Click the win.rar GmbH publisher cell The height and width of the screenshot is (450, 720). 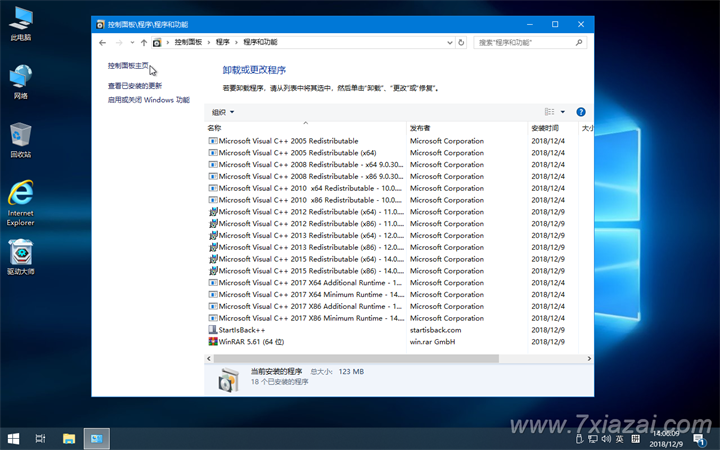[433, 342]
